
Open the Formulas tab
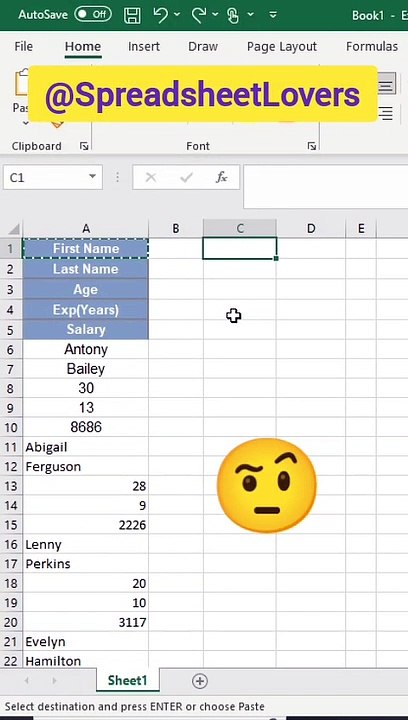[x=372, y=46]
